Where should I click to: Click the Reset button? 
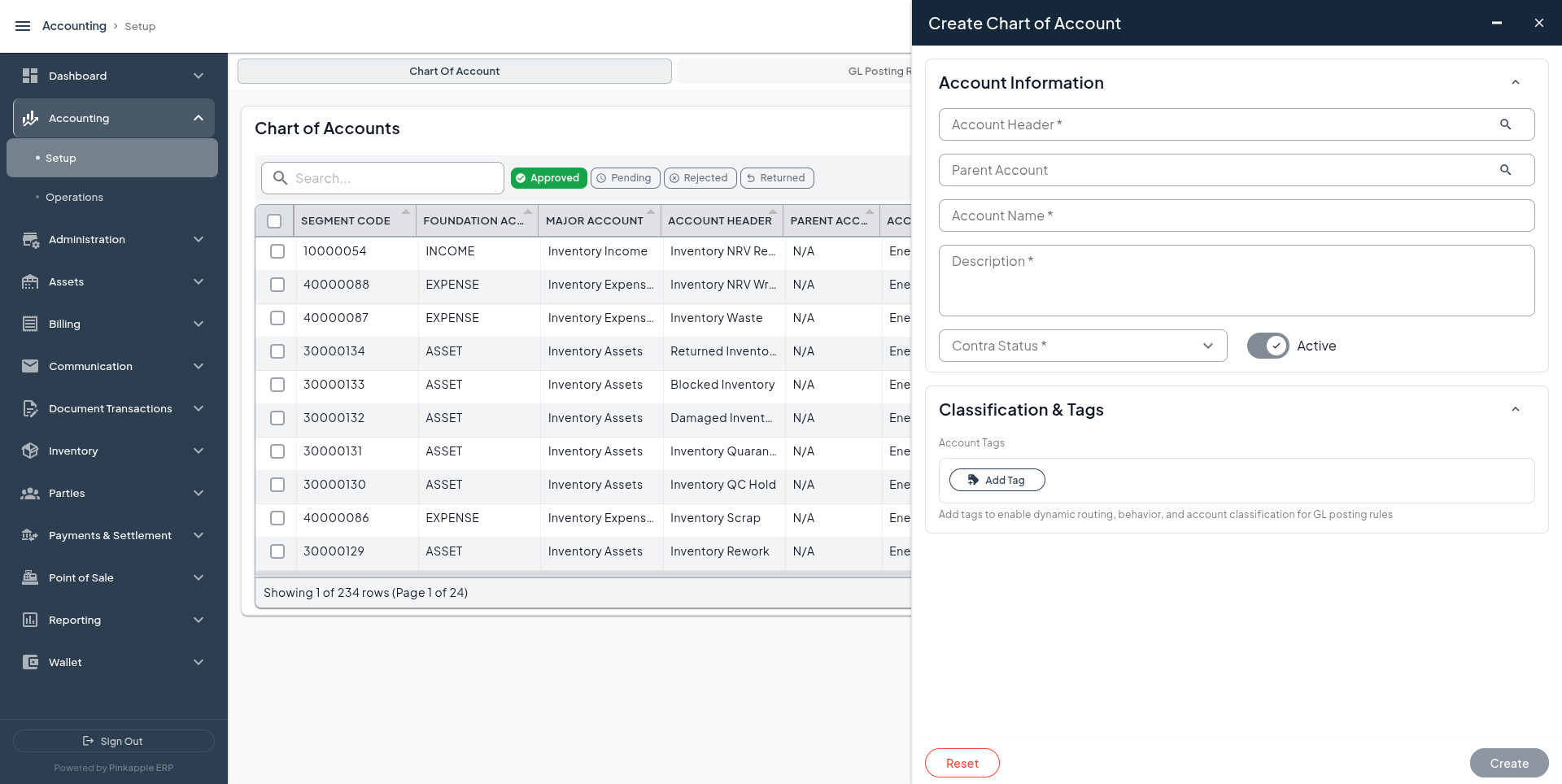click(962, 763)
